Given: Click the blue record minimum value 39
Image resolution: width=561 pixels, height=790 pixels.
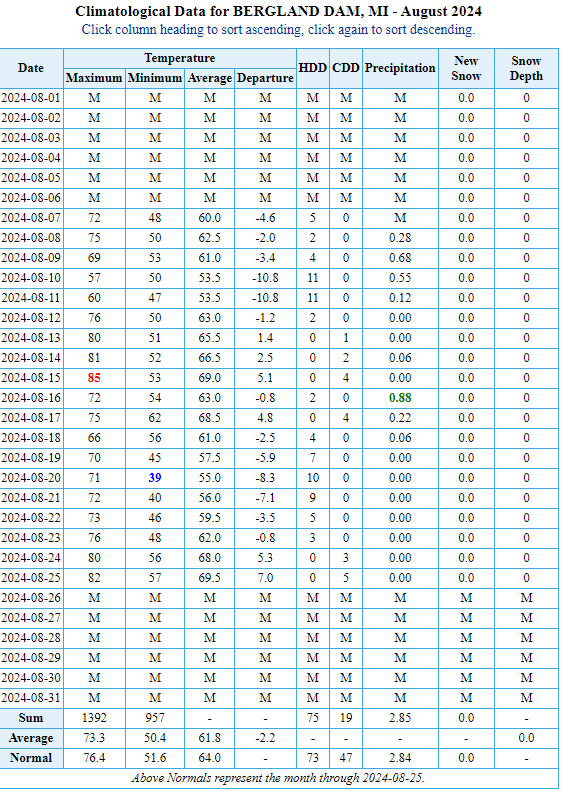Looking at the screenshot, I should pyautogui.click(x=155, y=478).
